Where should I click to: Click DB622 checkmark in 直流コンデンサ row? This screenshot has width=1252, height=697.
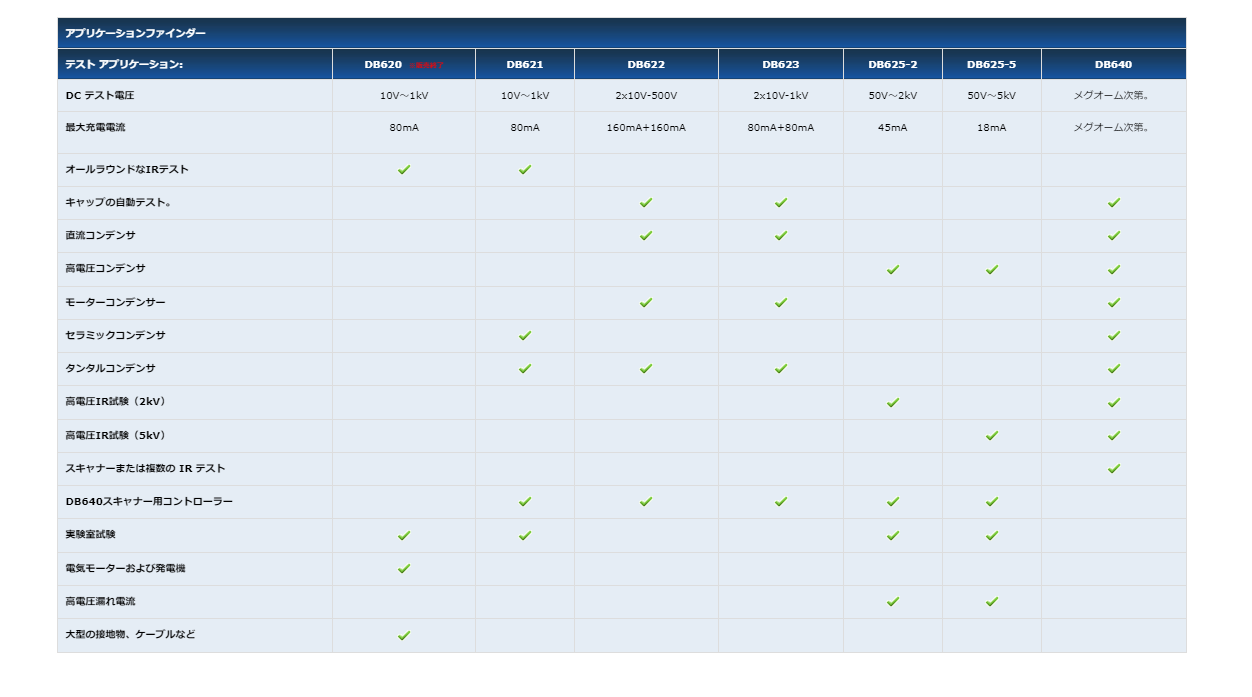point(646,236)
